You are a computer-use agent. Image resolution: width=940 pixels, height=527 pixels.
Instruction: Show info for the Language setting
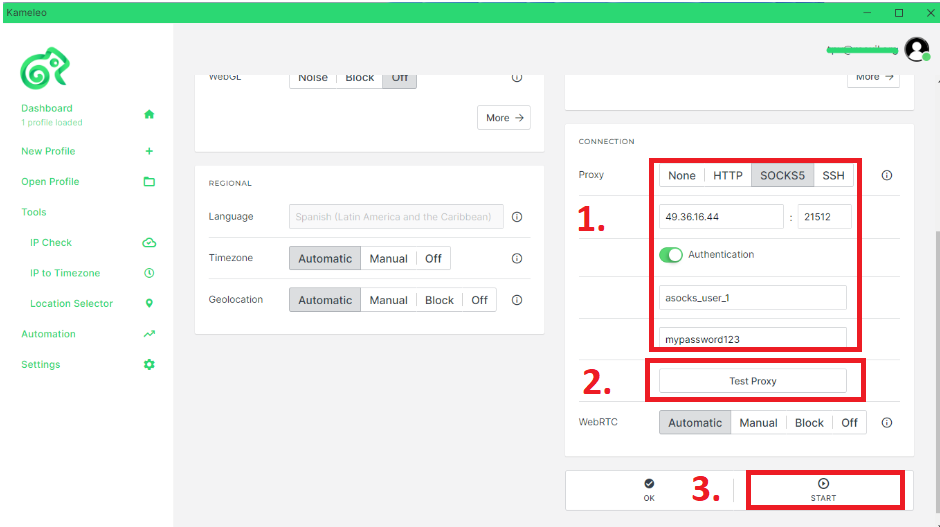(x=517, y=217)
